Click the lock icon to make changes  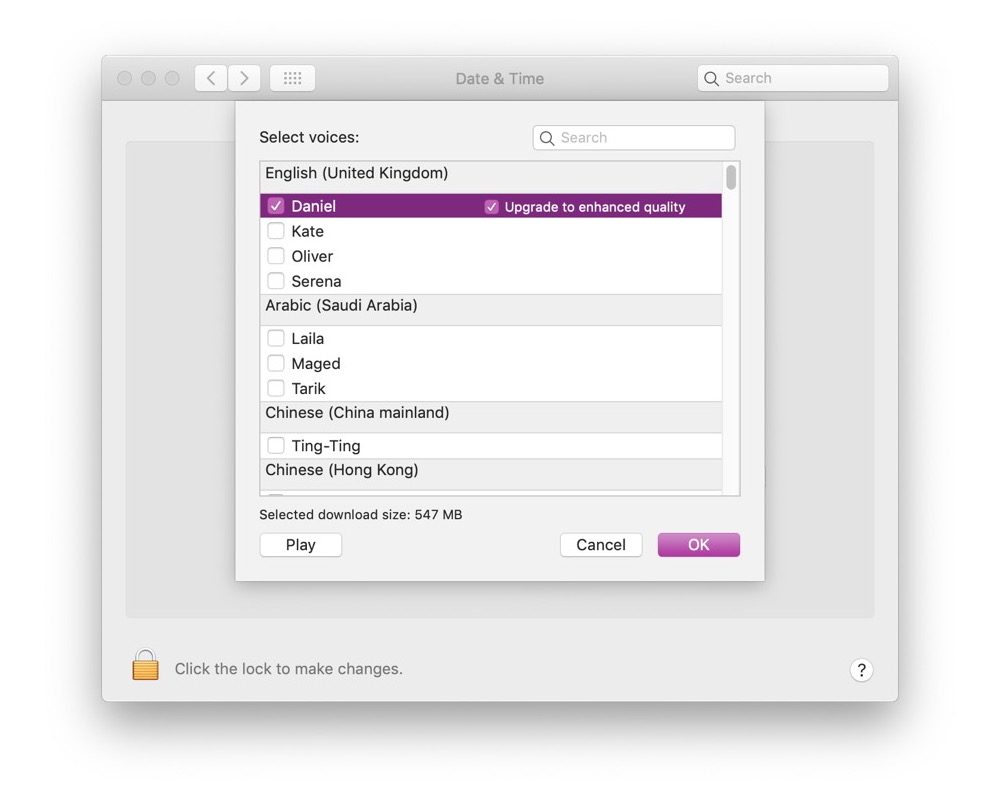pos(146,666)
